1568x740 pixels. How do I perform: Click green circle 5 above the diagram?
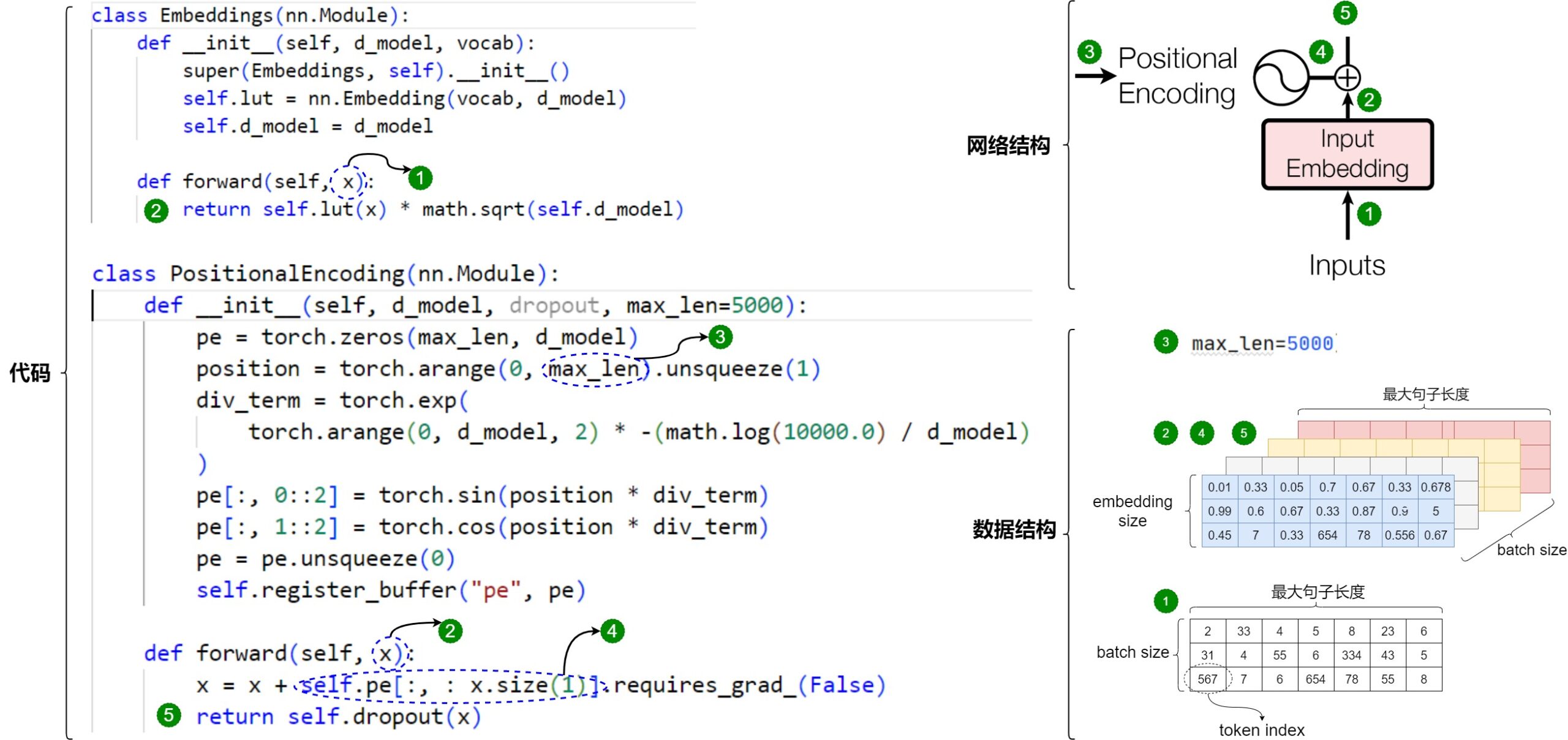(1345, 13)
